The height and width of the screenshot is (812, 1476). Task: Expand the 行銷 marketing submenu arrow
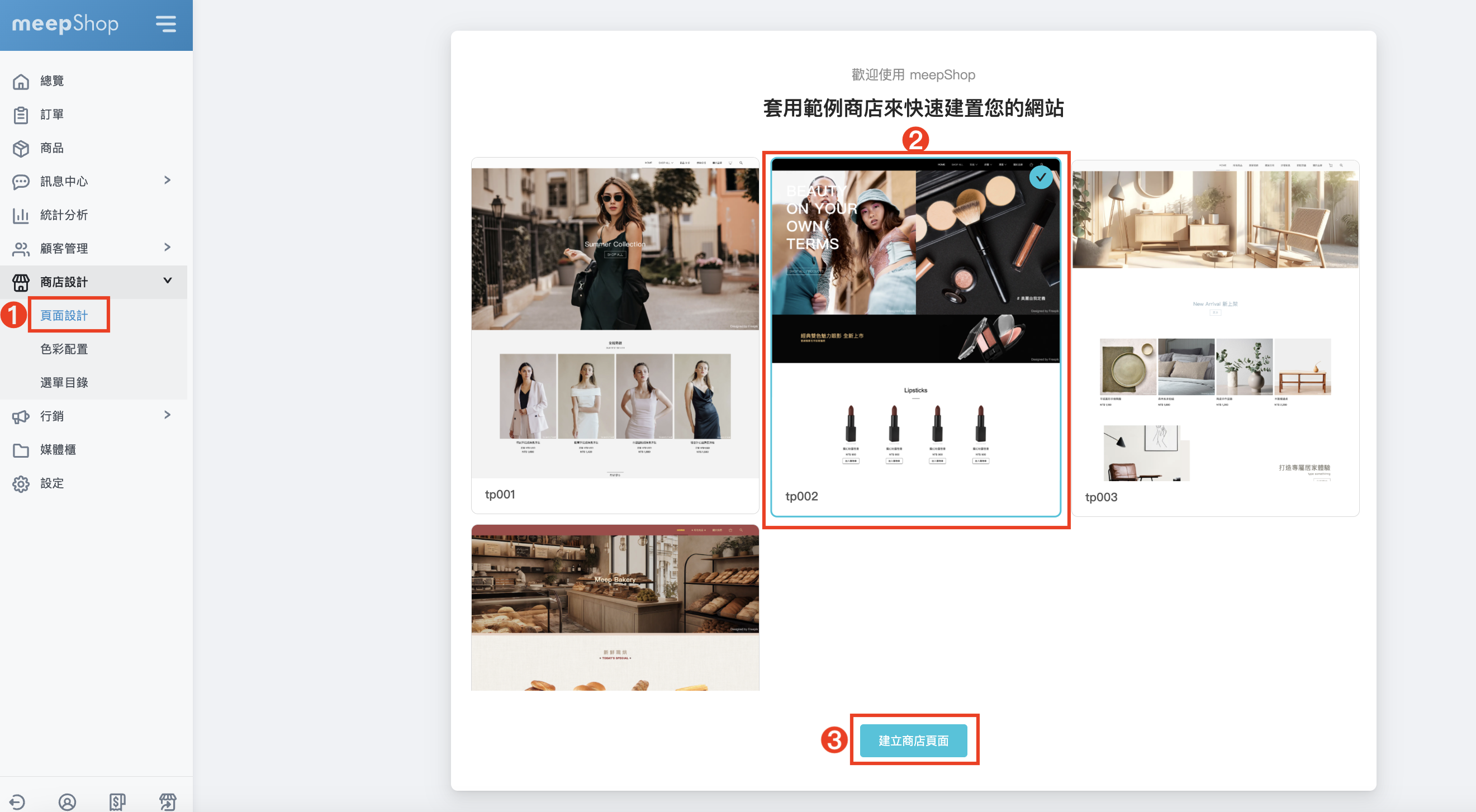point(167,415)
